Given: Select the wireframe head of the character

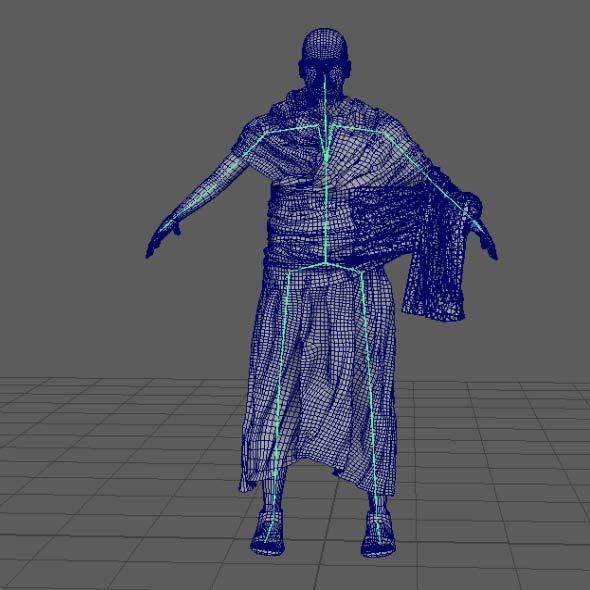Looking at the screenshot, I should point(325,60).
